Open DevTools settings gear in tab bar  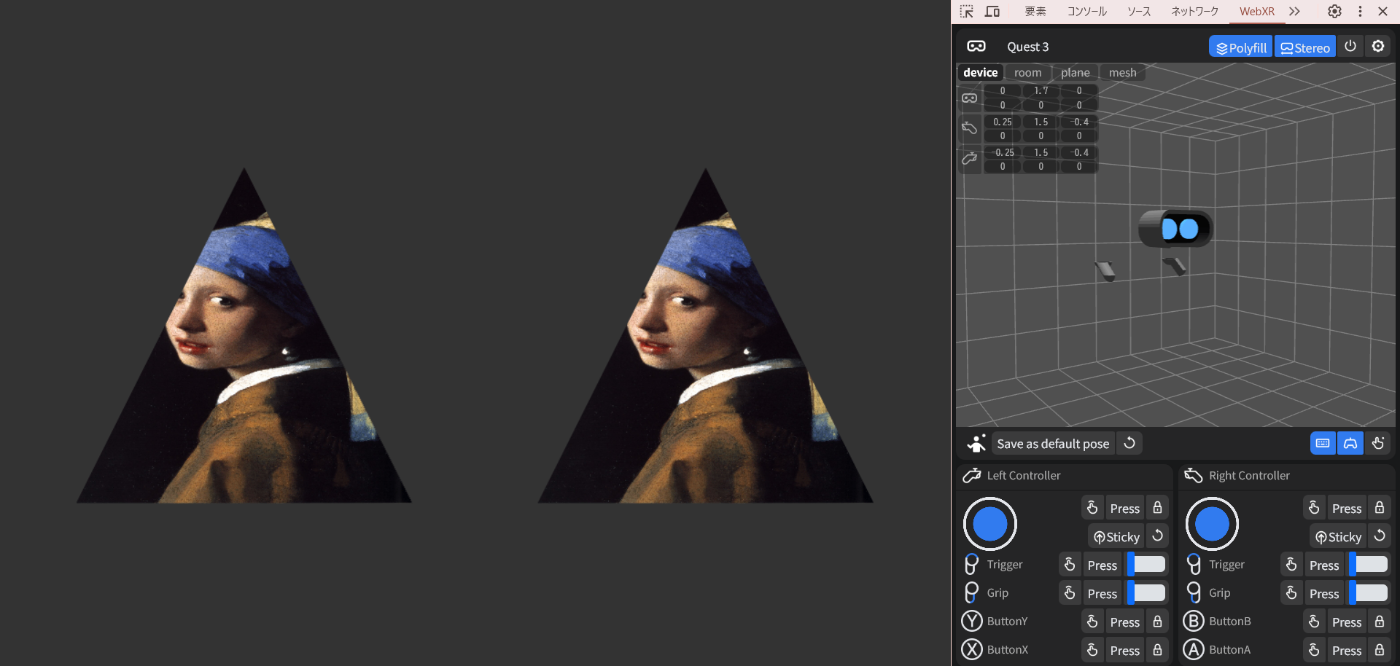[1334, 11]
